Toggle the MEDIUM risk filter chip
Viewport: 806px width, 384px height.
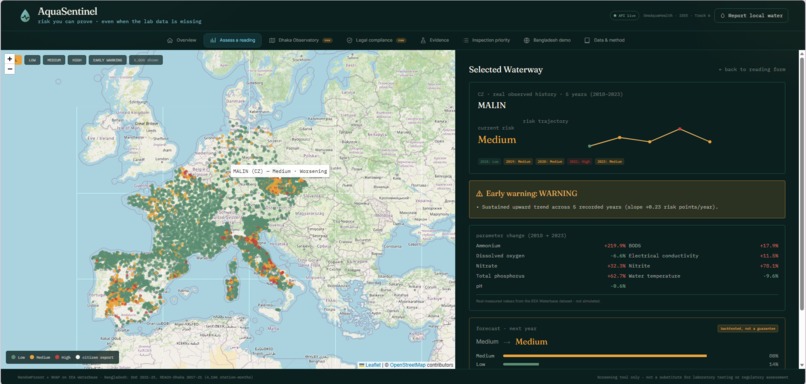tap(54, 60)
